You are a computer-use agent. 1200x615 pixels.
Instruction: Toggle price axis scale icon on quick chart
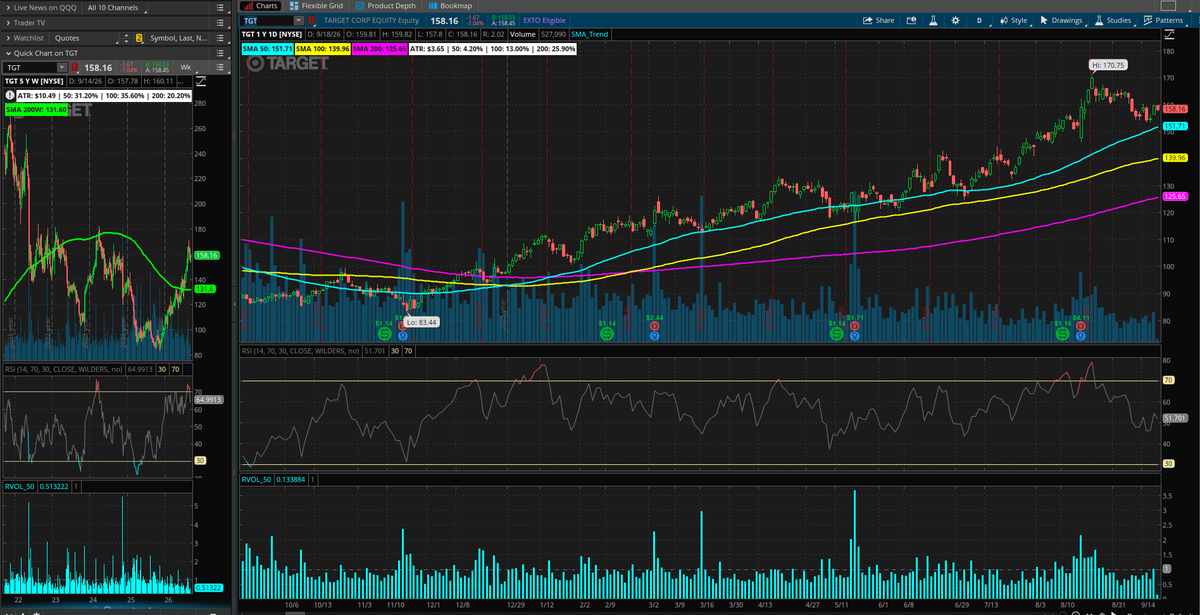[200, 81]
